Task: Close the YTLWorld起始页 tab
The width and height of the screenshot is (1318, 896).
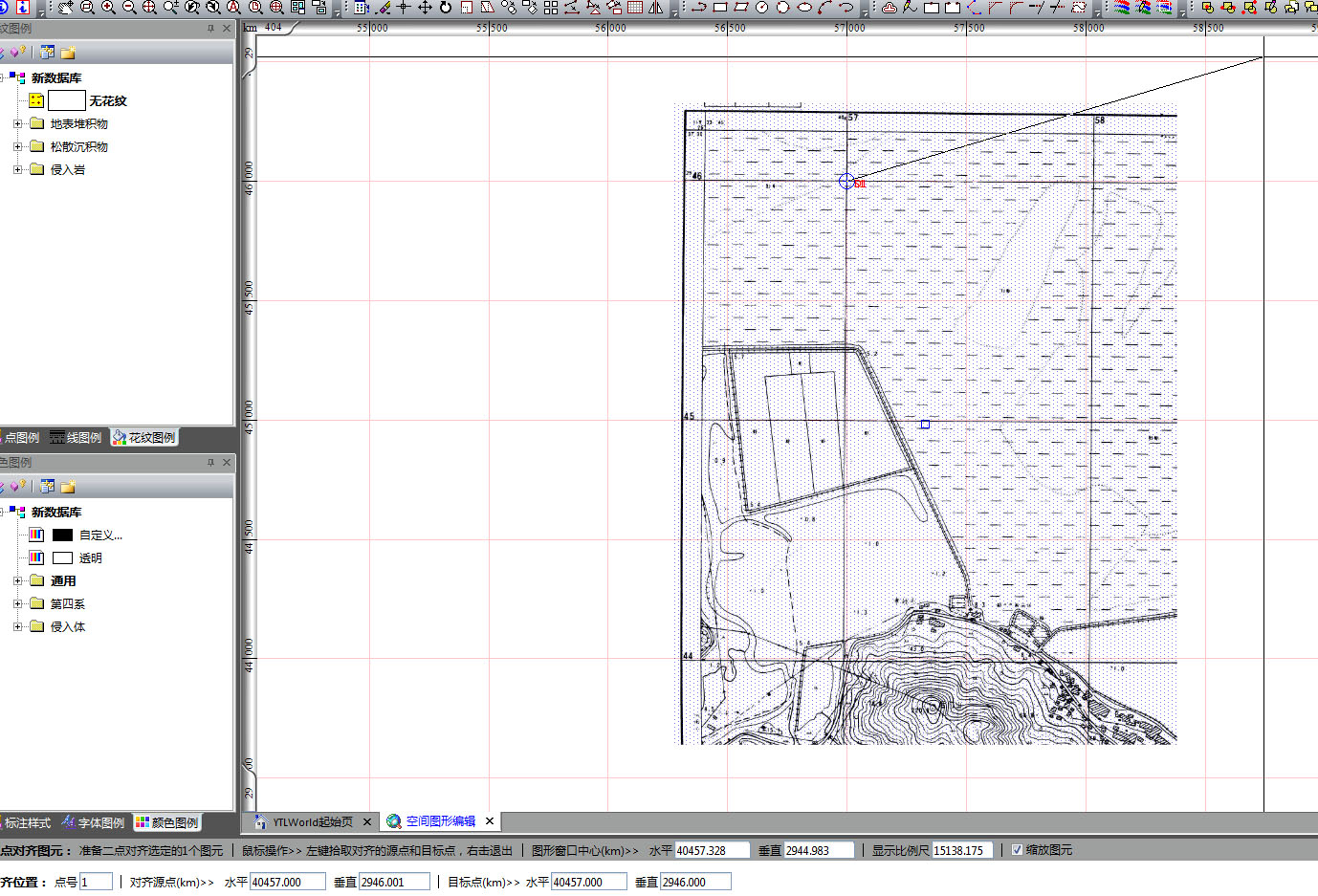Action: point(367,821)
